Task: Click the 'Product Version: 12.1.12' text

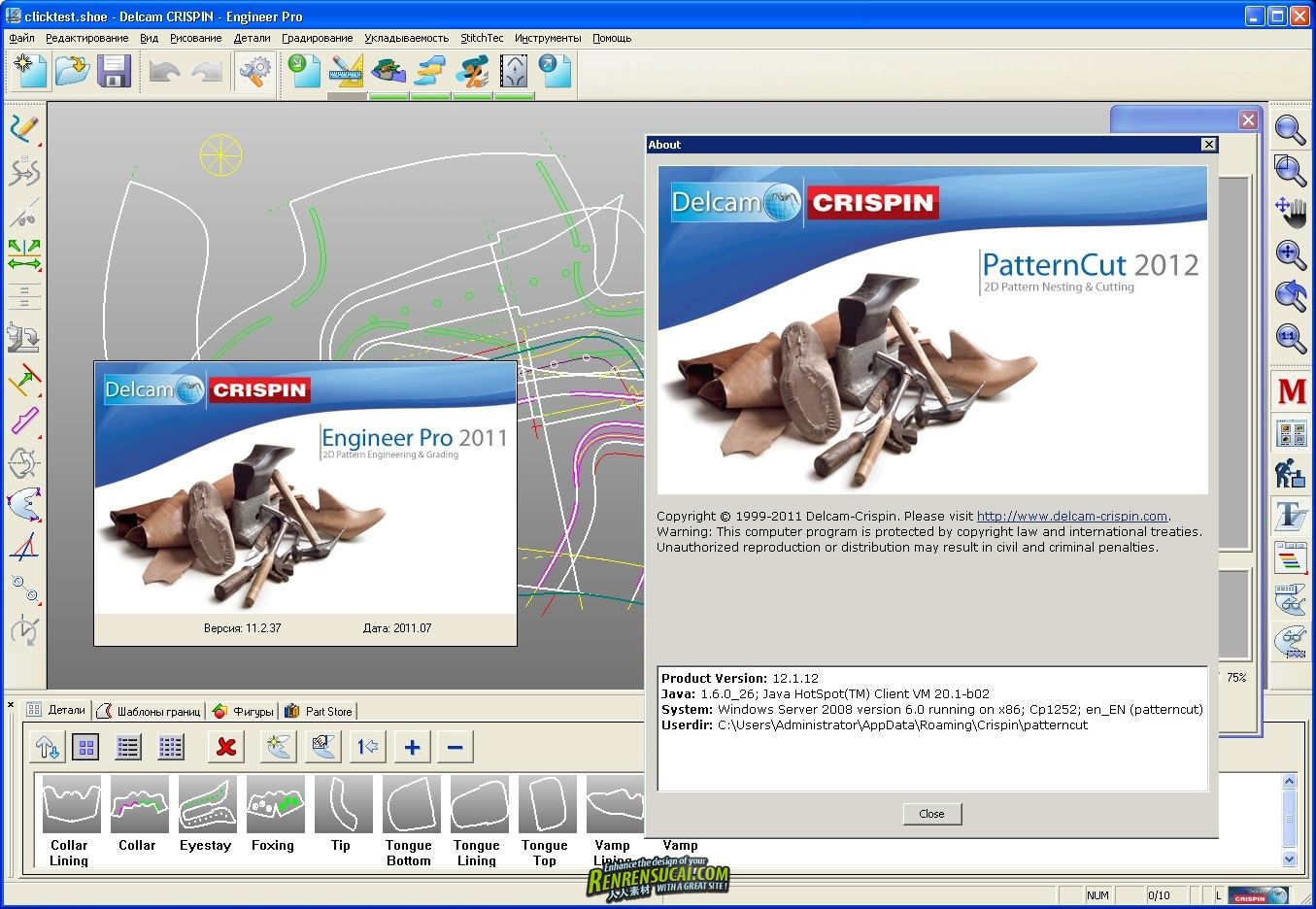Action: tap(740, 679)
